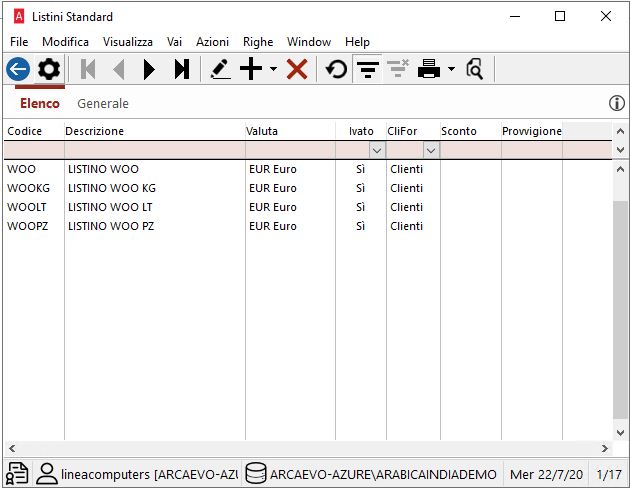The width and height of the screenshot is (630, 488).
Task: Open the settings gear icon
Action: (49, 69)
